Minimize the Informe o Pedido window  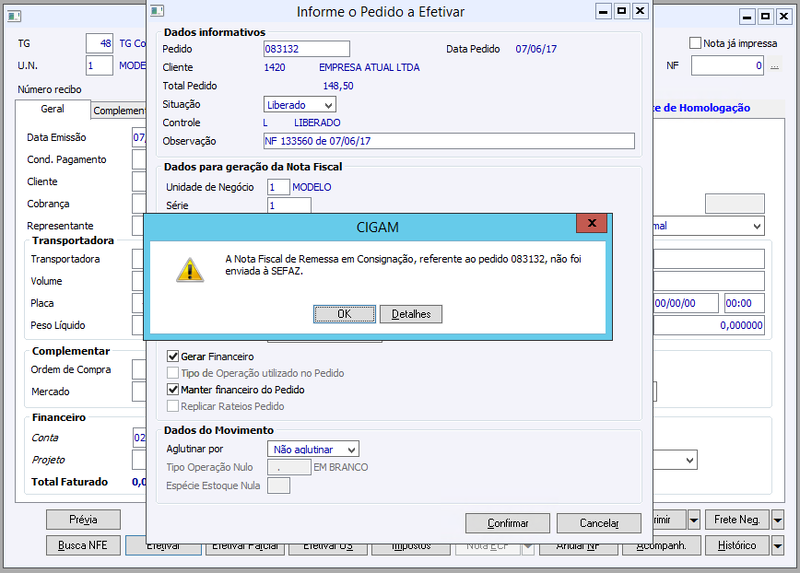pos(604,11)
